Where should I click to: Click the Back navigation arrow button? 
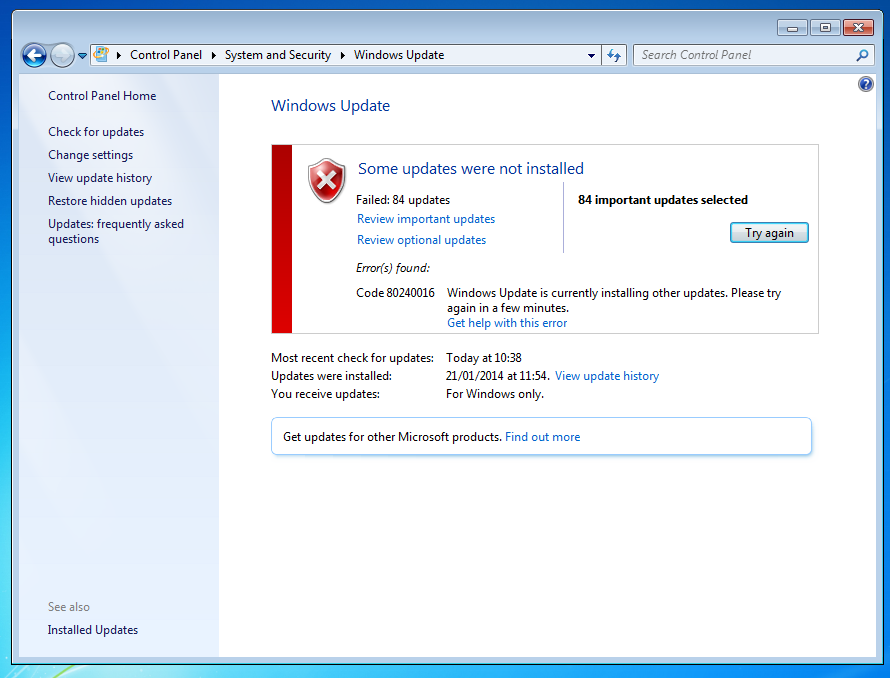[x=34, y=56]
